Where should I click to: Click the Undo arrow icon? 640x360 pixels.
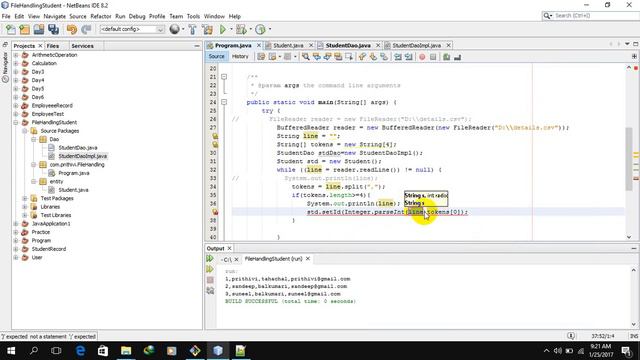72,29
